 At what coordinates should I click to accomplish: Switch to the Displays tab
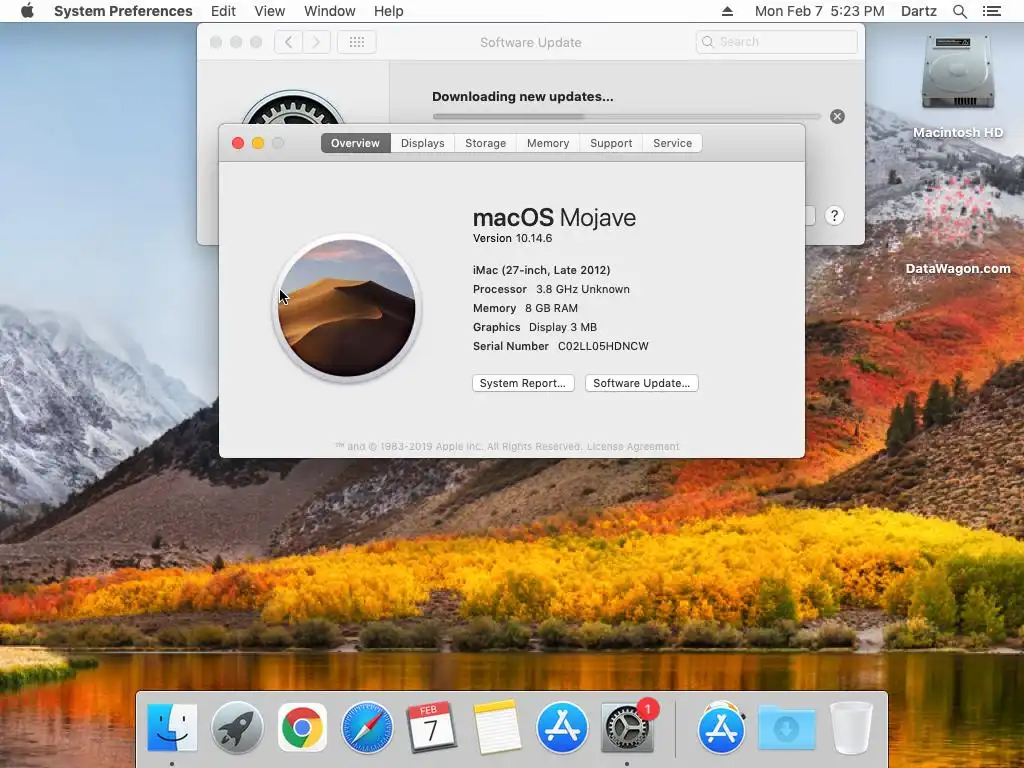click(x=423, y=143)
